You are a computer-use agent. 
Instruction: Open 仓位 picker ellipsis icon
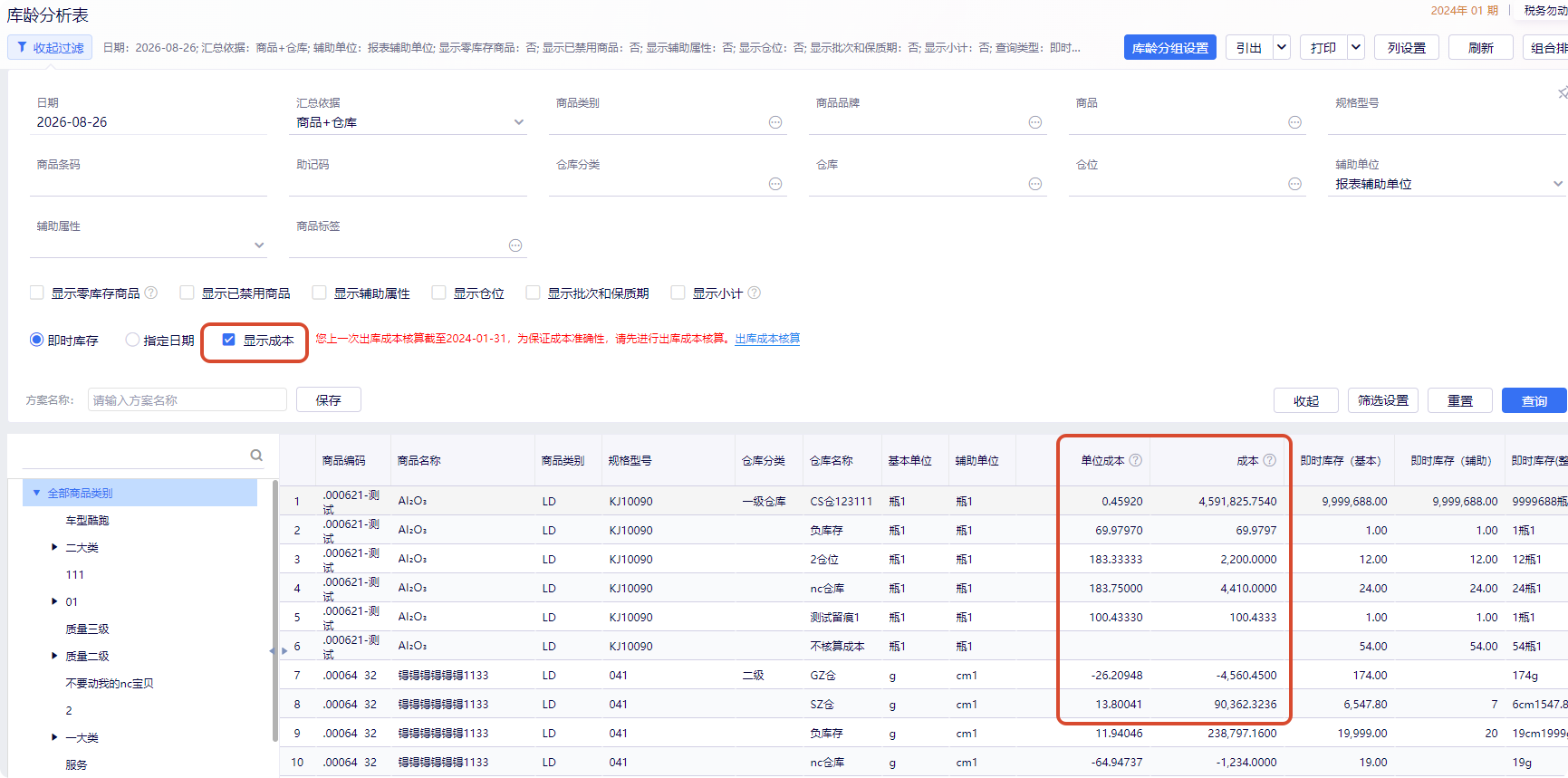[x=1295, y=184]
